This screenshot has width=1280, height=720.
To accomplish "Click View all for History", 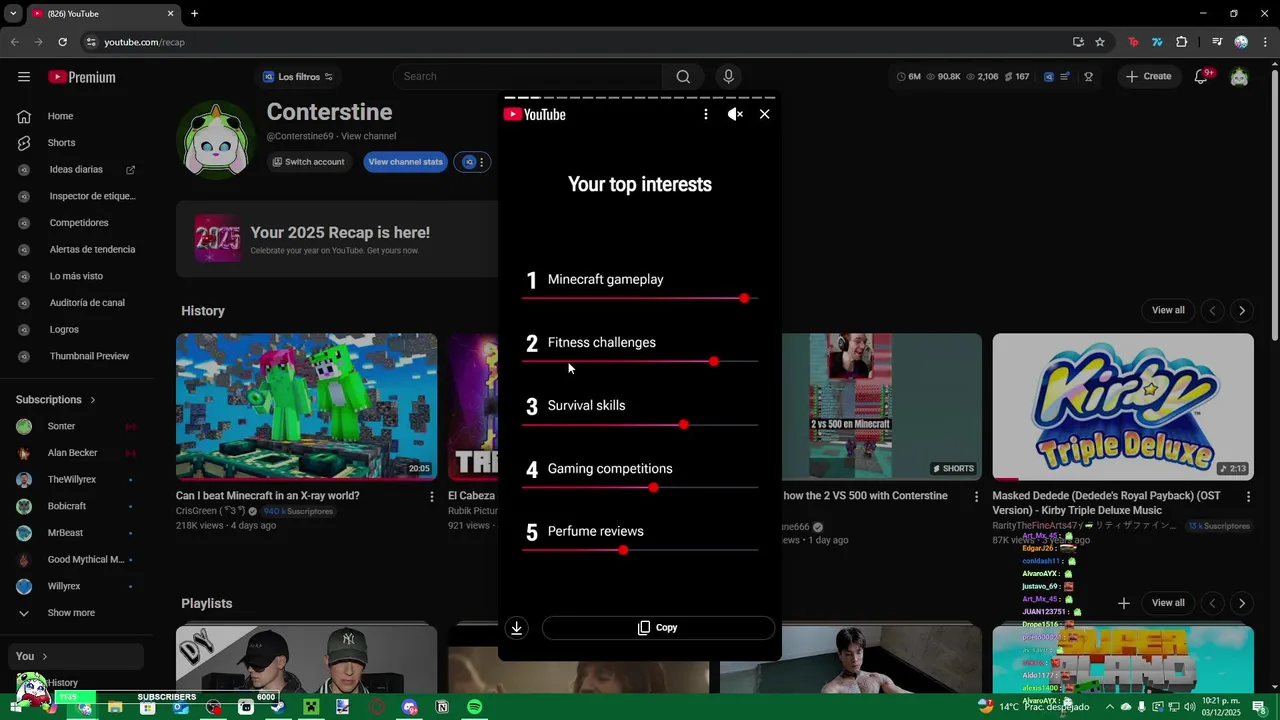I will pos(1168,310).
